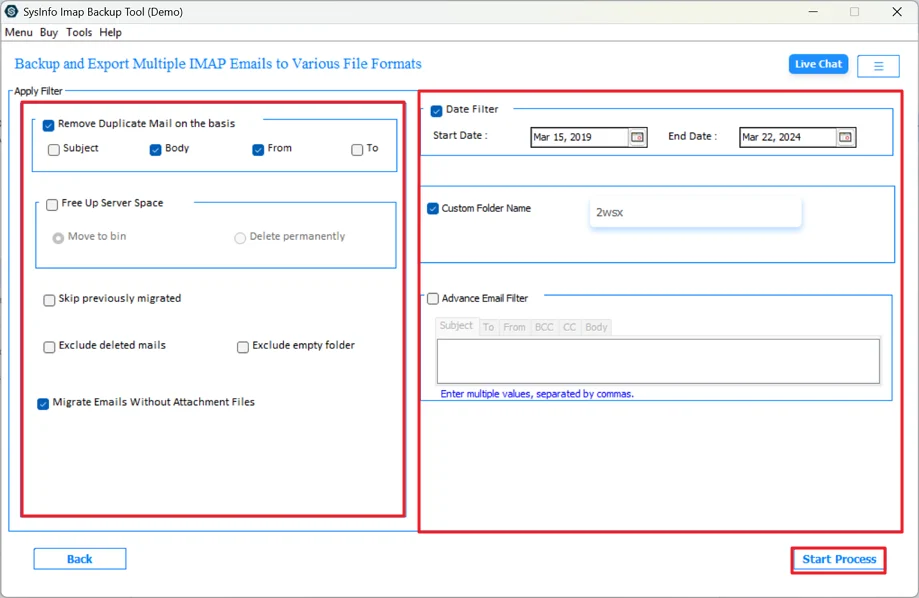Select the Subject filter tab
The width and height of the screenshot is (919, 598).
[456, 326]
